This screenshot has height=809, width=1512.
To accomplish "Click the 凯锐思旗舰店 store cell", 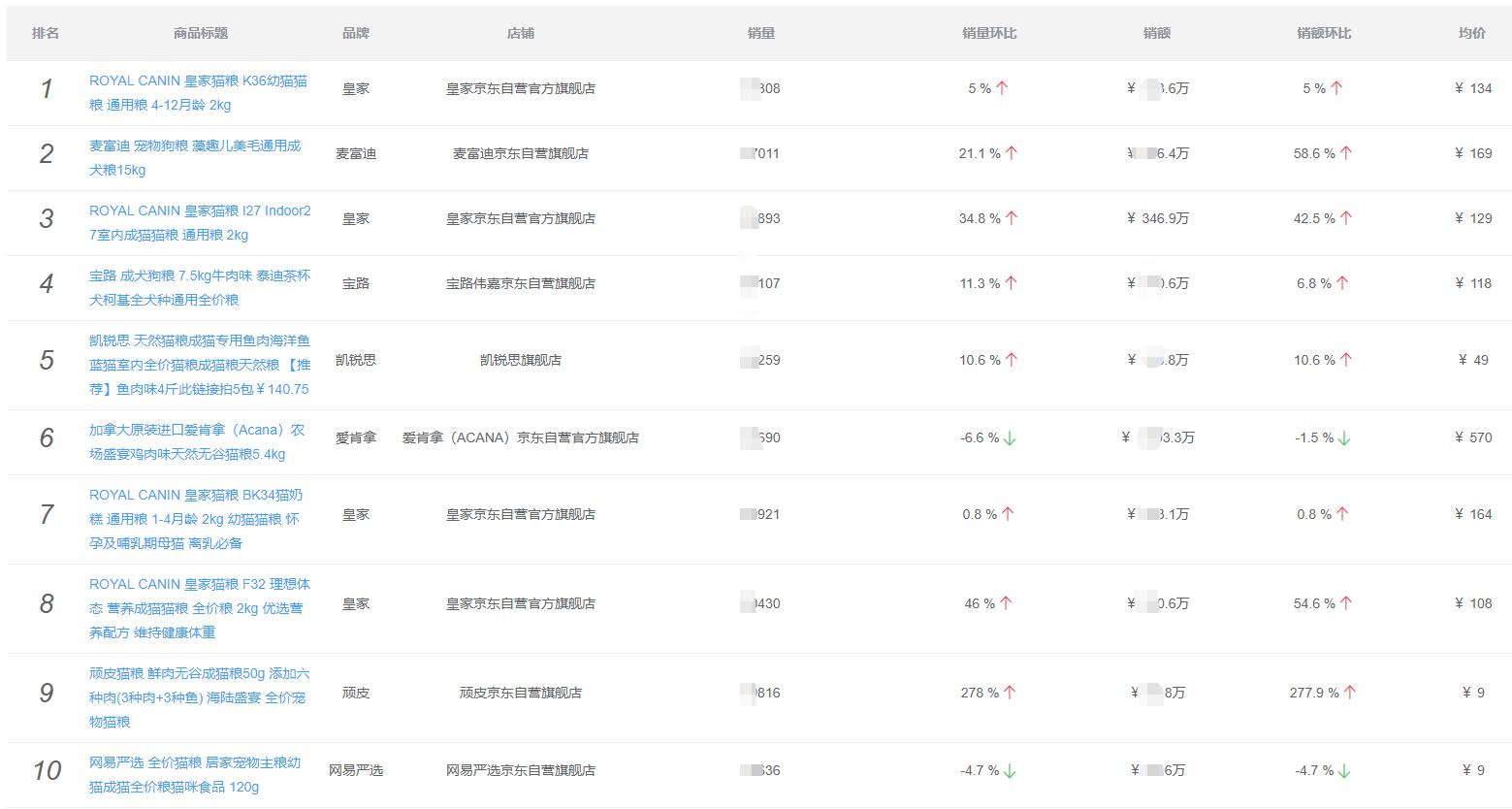I will coord(521,360).
